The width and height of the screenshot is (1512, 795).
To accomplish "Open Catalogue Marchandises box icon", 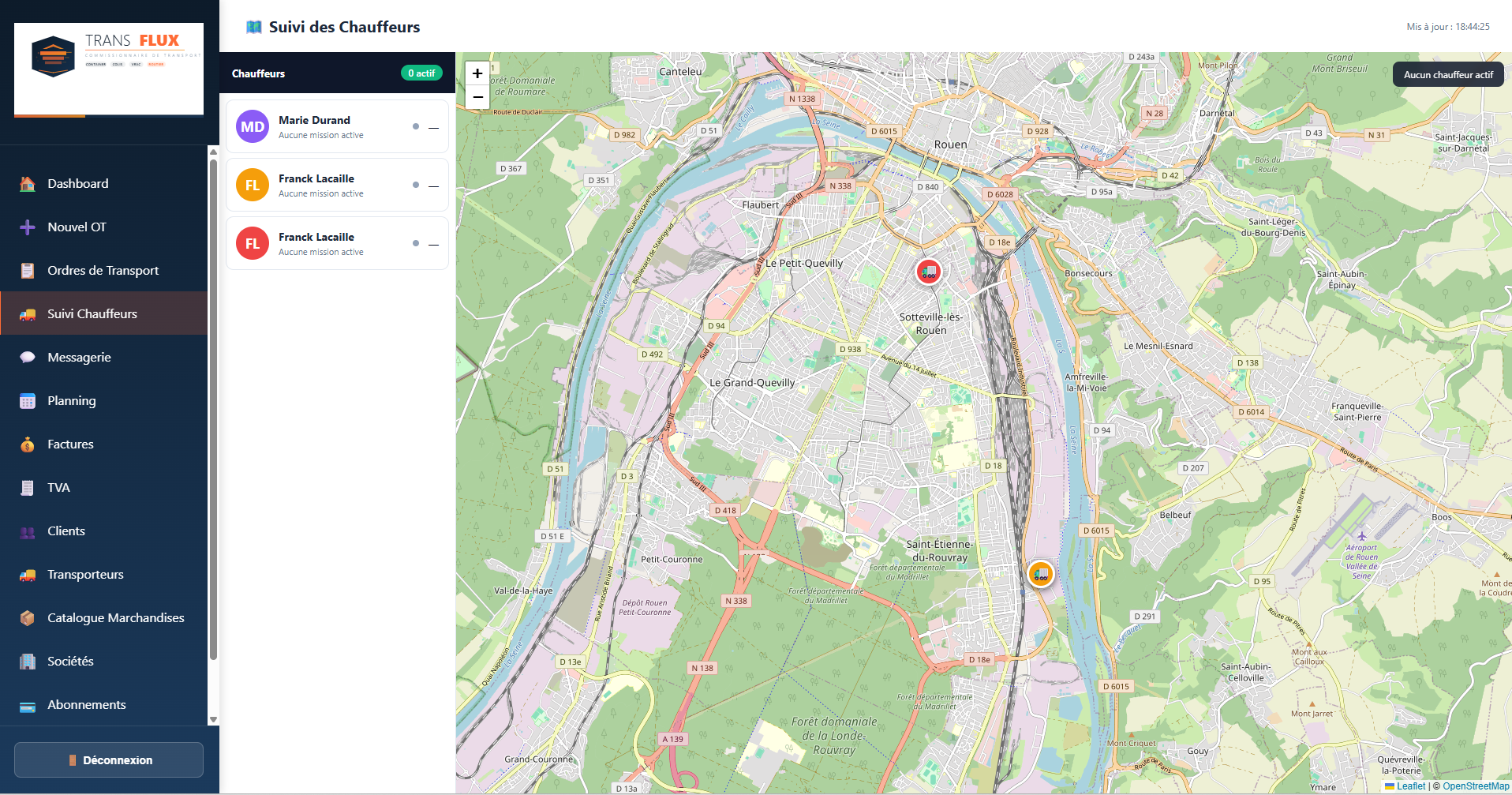I will [26, 617].
